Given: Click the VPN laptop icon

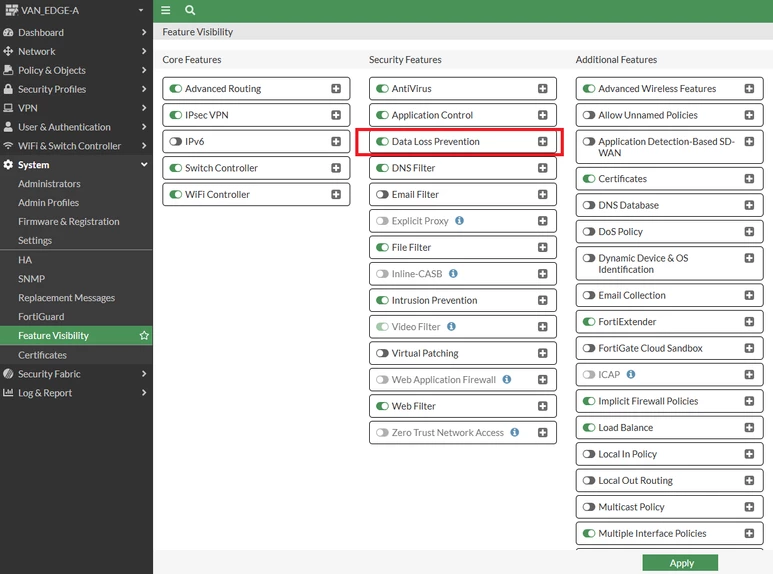Looking at the screenshot, I should 8,108.
